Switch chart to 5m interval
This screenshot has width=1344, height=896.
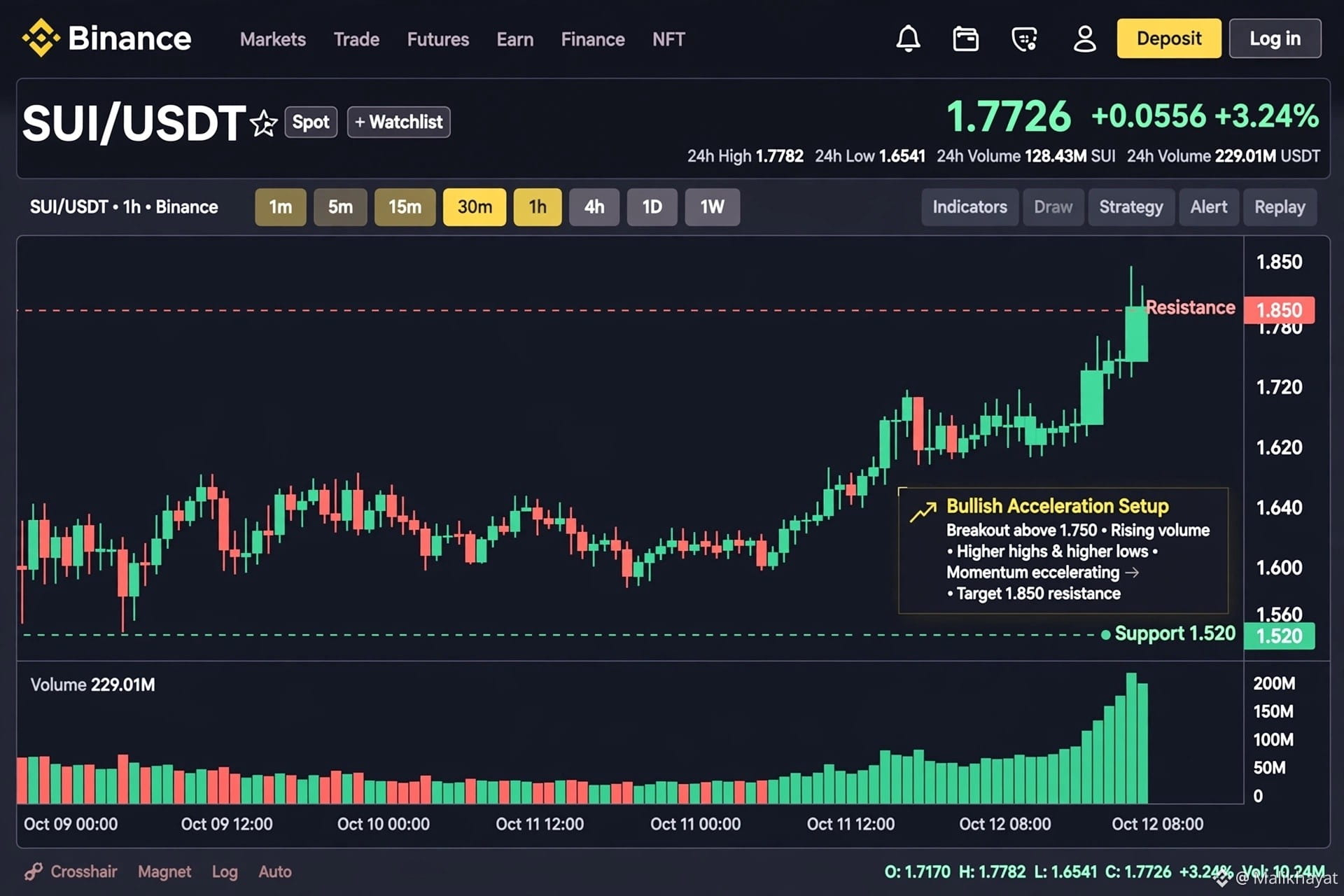(x=340, y=207)
